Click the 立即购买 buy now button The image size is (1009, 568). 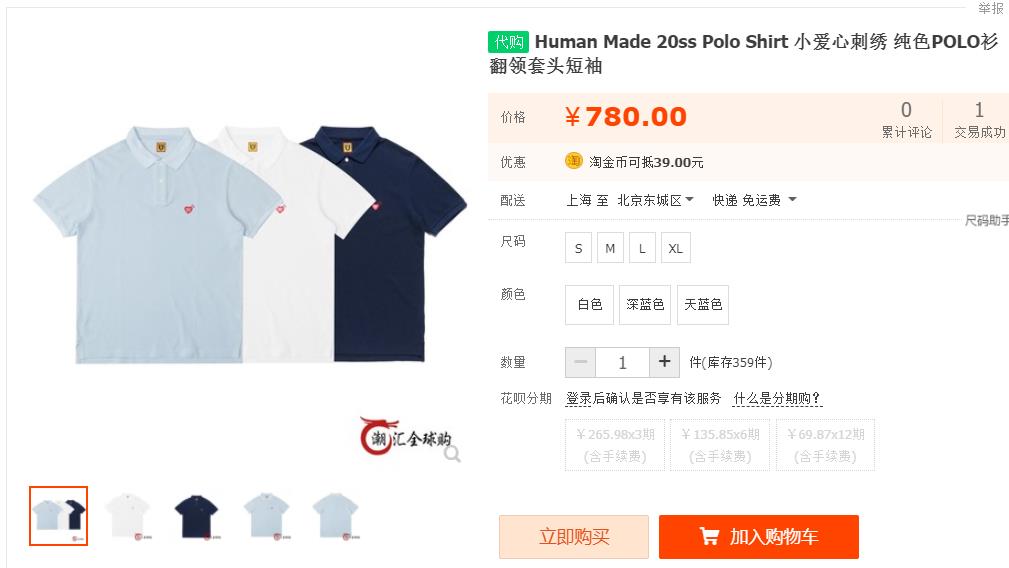574,536
